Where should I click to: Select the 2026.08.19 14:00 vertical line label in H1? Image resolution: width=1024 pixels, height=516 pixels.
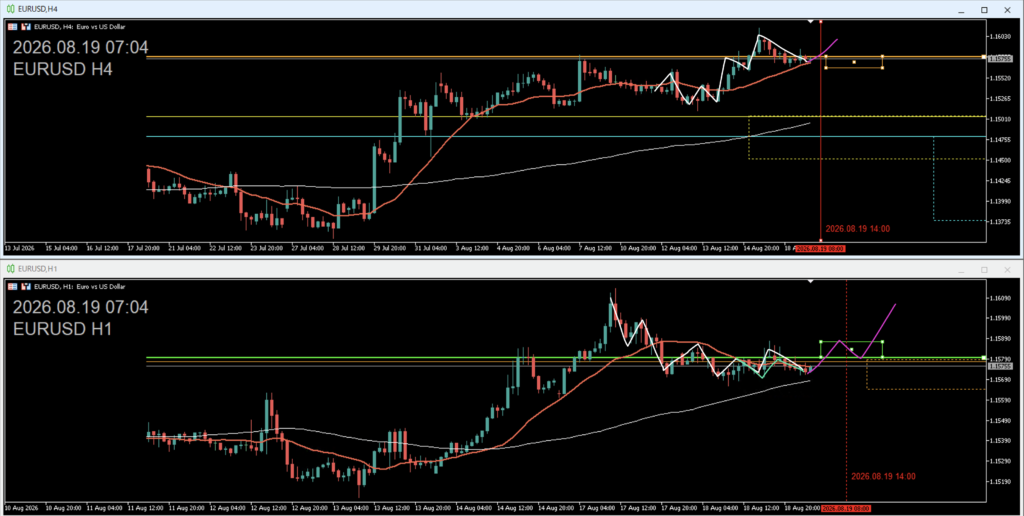883,476
